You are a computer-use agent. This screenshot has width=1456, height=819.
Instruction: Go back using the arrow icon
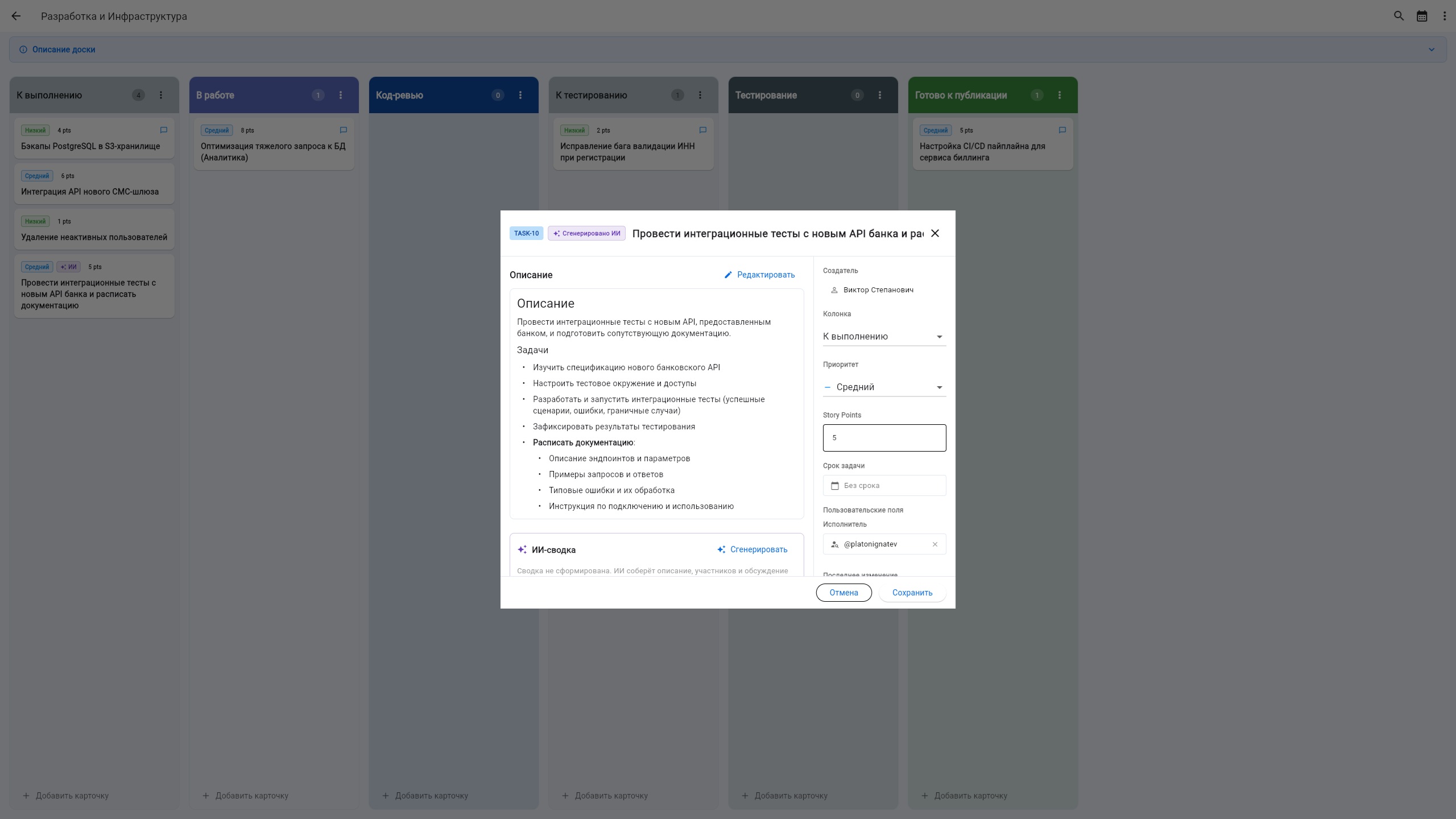click(x=16, y=16)
